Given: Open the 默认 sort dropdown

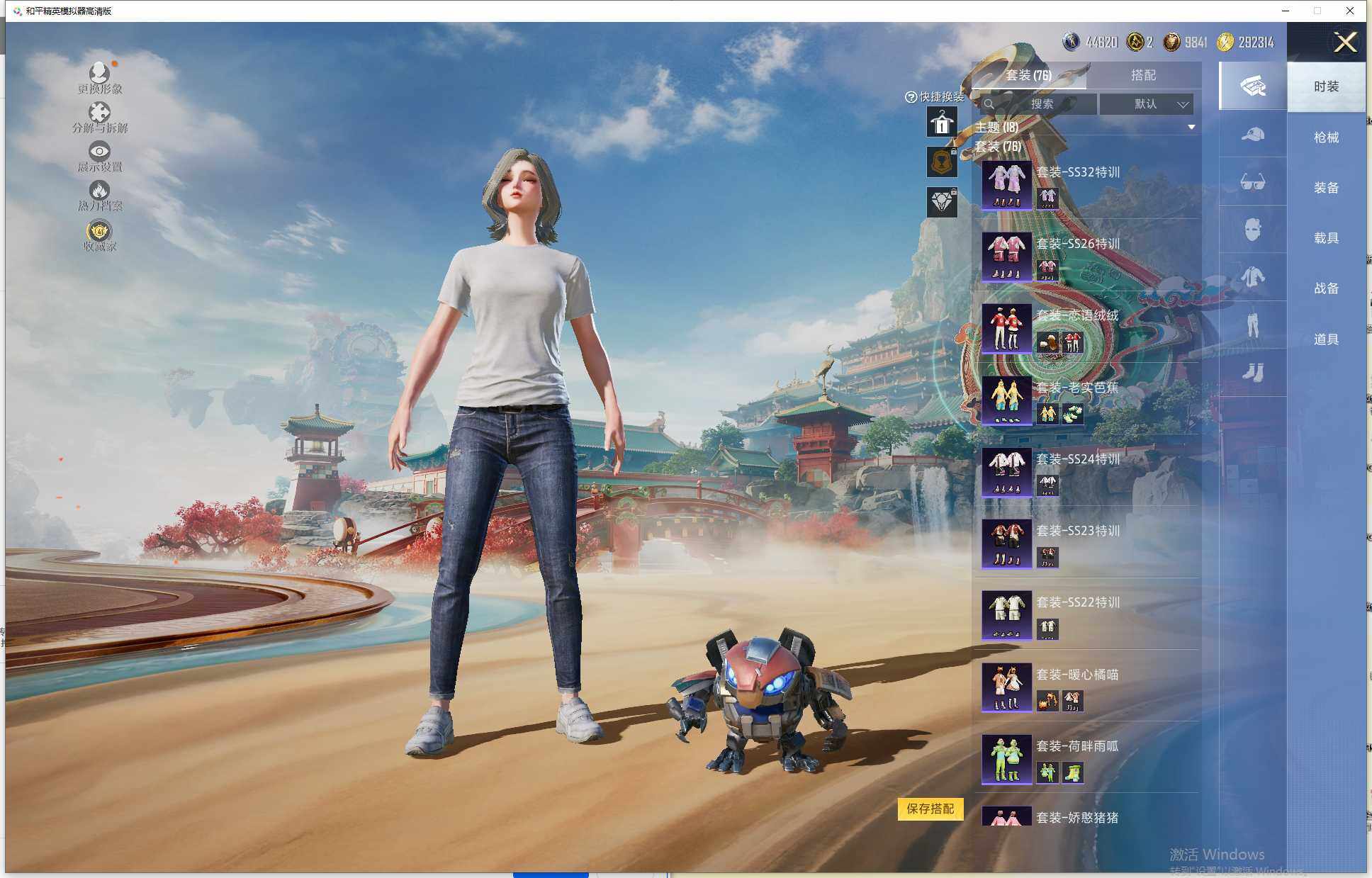Looking at the screenshot, I should pos(1147,104).
